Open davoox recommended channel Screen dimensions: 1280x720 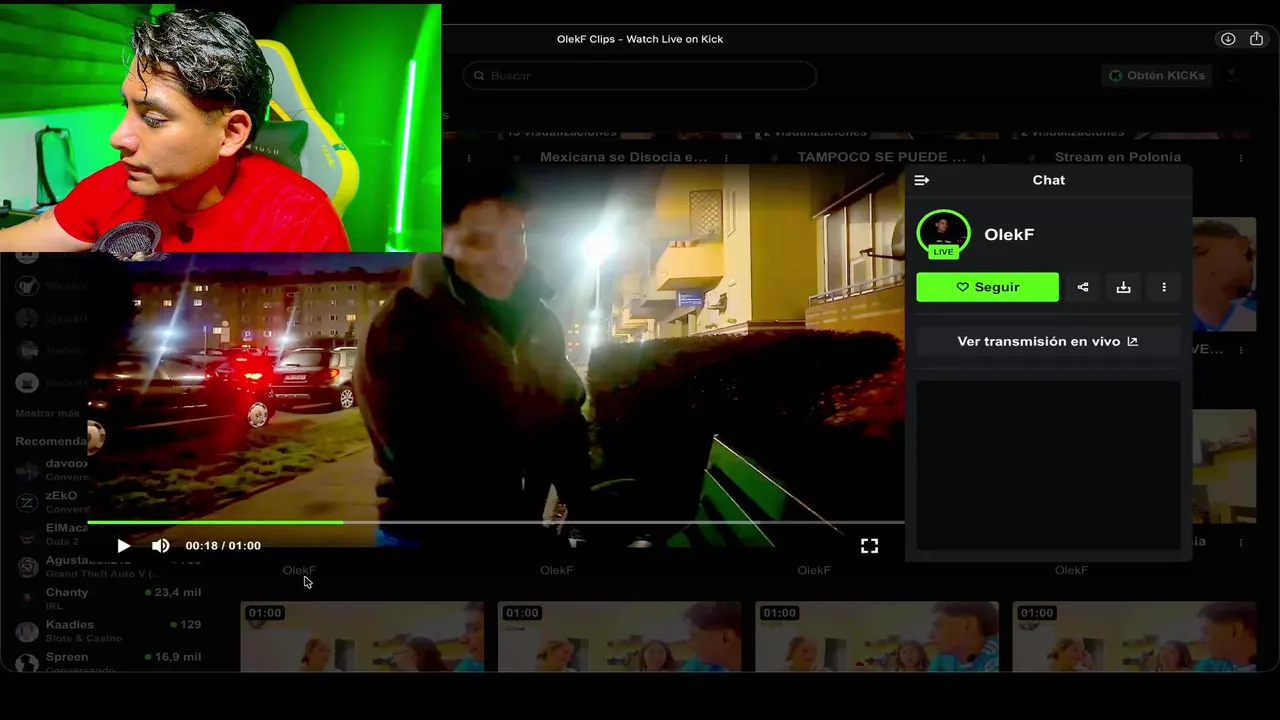(x=52, y=470)
